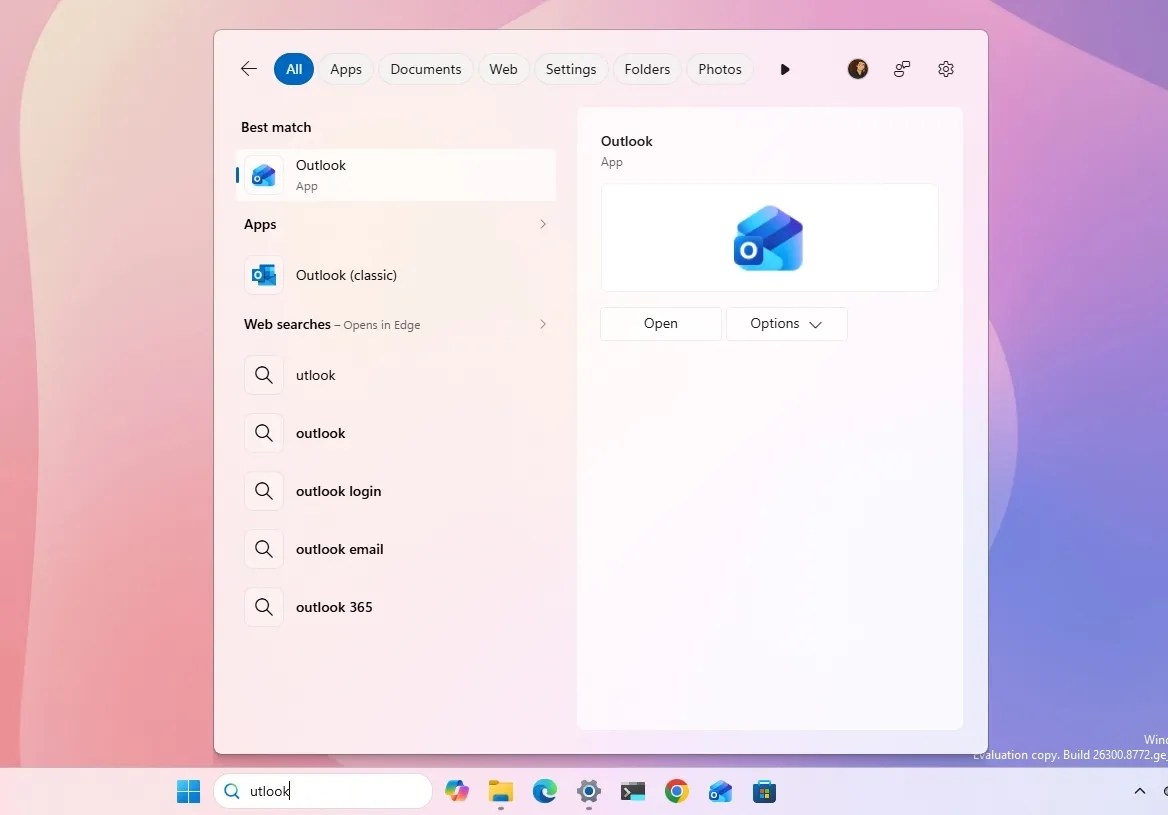Show more filters with play arrow
This screenshot has height=815, width=1168.
[x=784, y=69]
